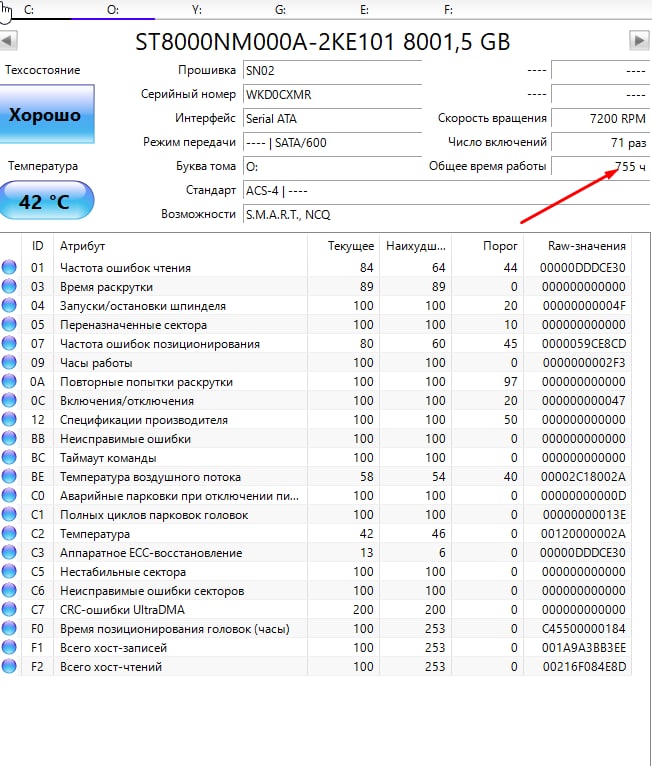Click the Наихудш... column header
Screen dimensions: 652x766
tap(416, 246)
